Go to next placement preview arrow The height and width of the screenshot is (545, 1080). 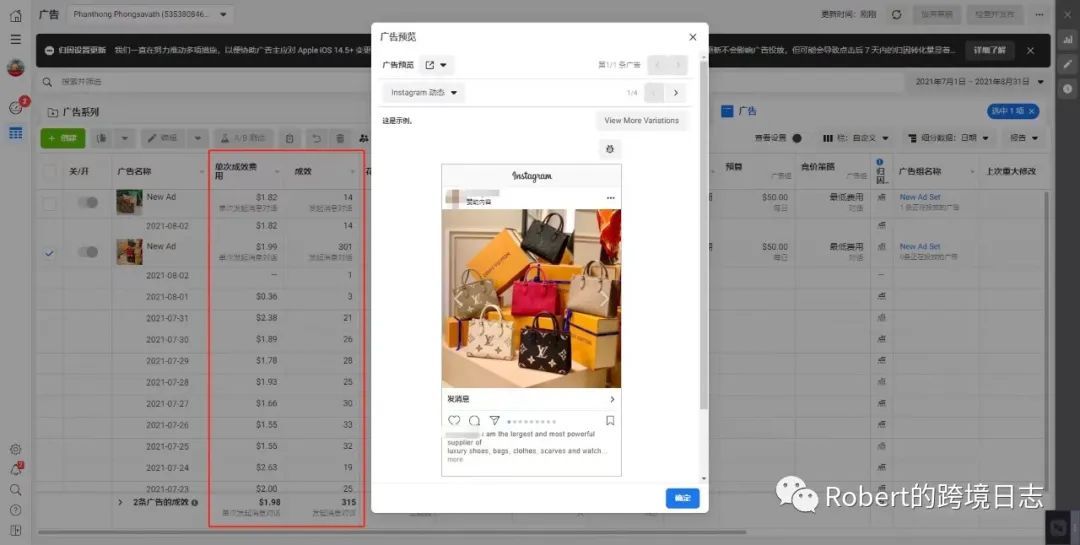tap(676, 93)
